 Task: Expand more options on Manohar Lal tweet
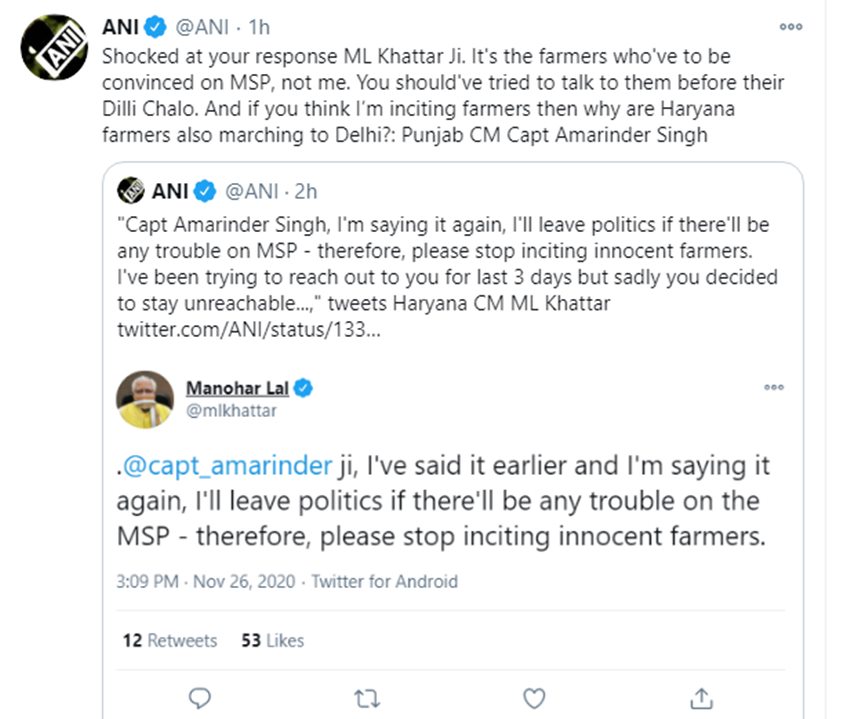pyautogui.click(x=774, y=387)
